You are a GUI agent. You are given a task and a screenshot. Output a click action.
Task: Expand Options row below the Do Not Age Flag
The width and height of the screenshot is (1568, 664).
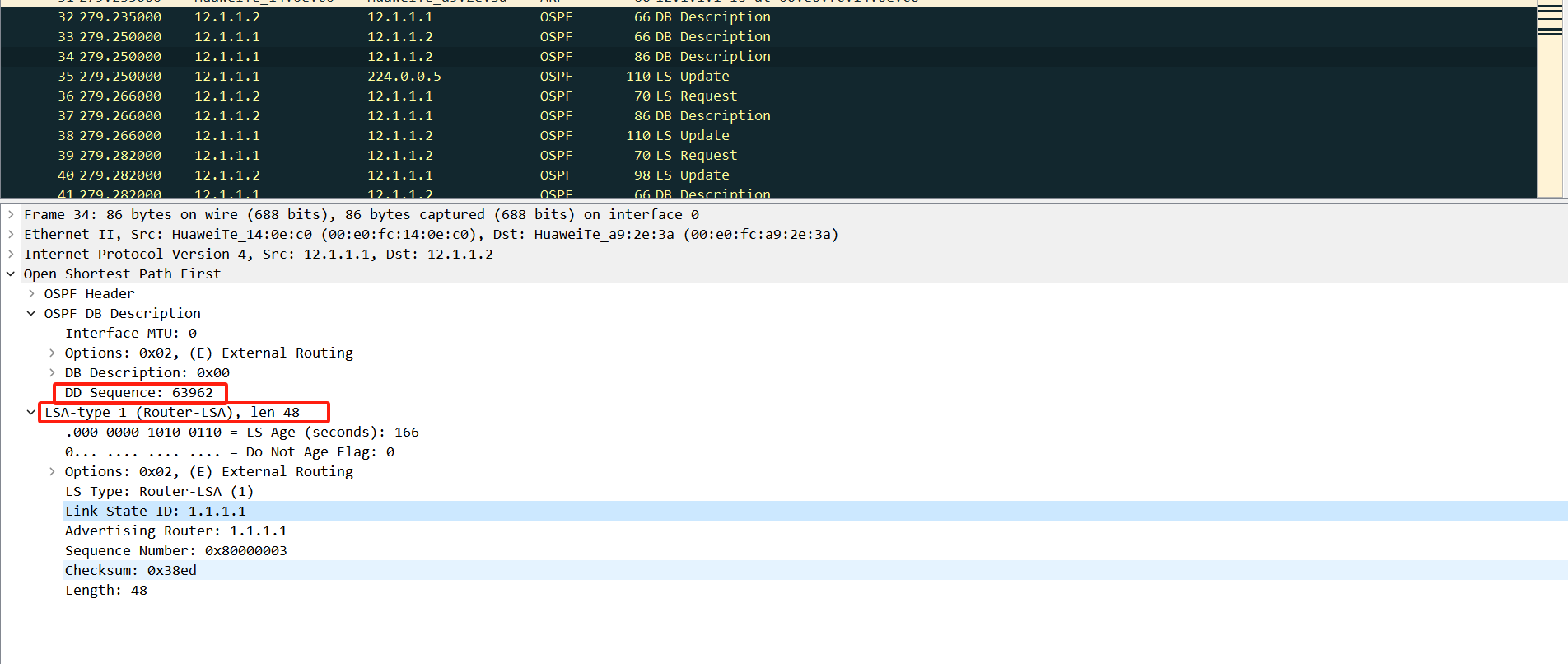(x=52, y=471)
